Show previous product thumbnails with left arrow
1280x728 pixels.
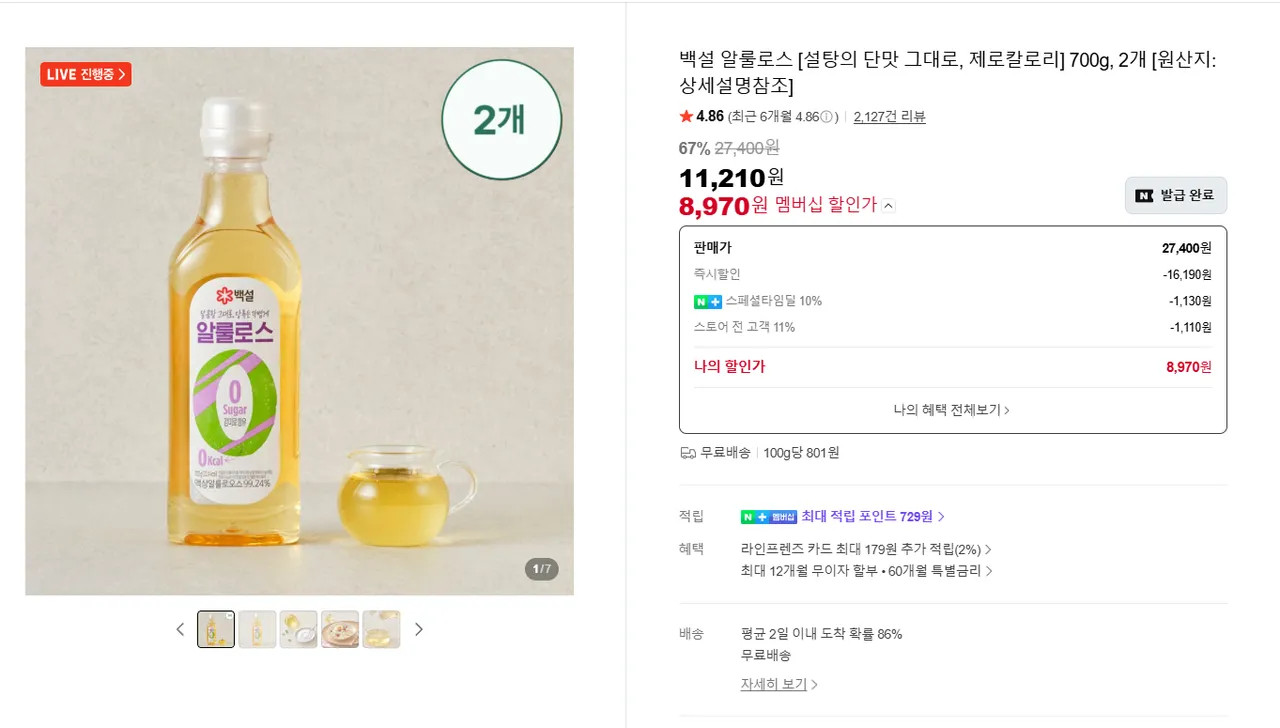coord(180,629)
